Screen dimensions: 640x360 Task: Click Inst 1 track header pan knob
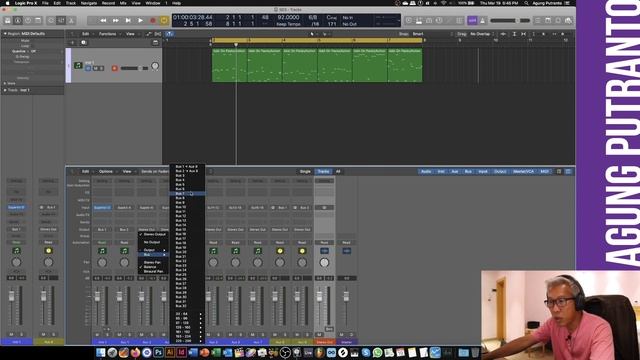coord(155,66)
